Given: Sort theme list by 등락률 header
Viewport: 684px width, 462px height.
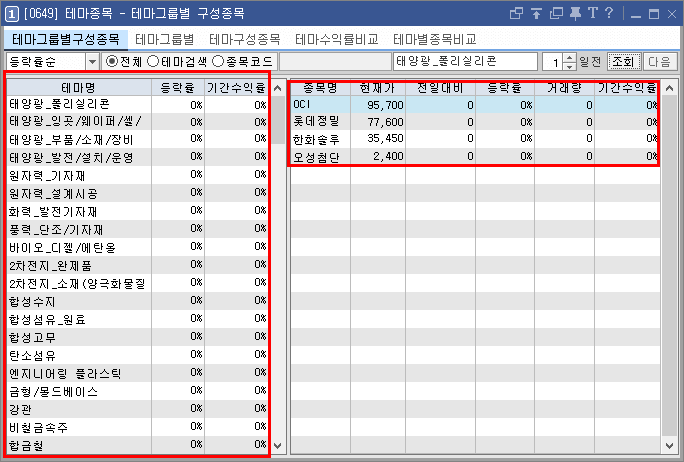Looking at the screenshot, I should tap(178, 88).
